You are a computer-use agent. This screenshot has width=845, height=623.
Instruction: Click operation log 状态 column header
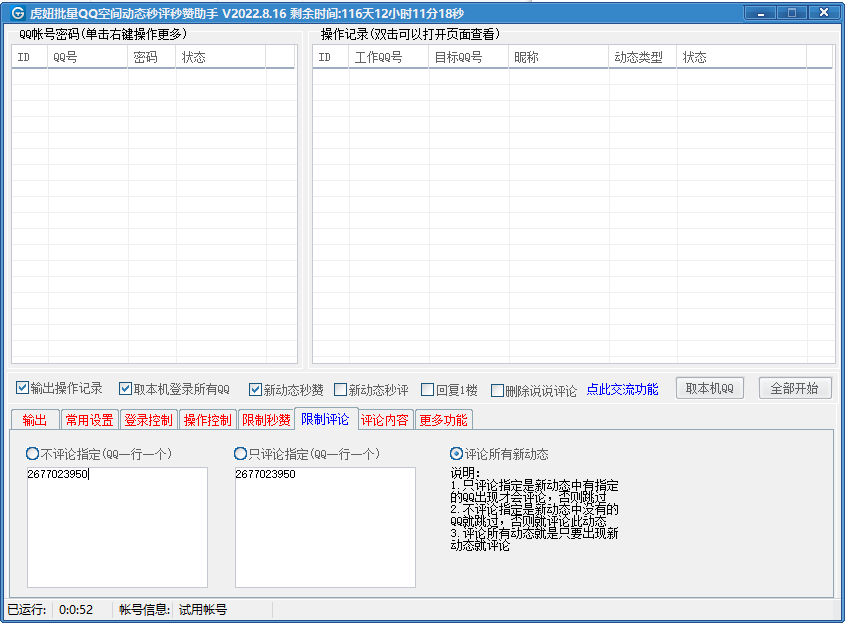click(x=742, y=57)
